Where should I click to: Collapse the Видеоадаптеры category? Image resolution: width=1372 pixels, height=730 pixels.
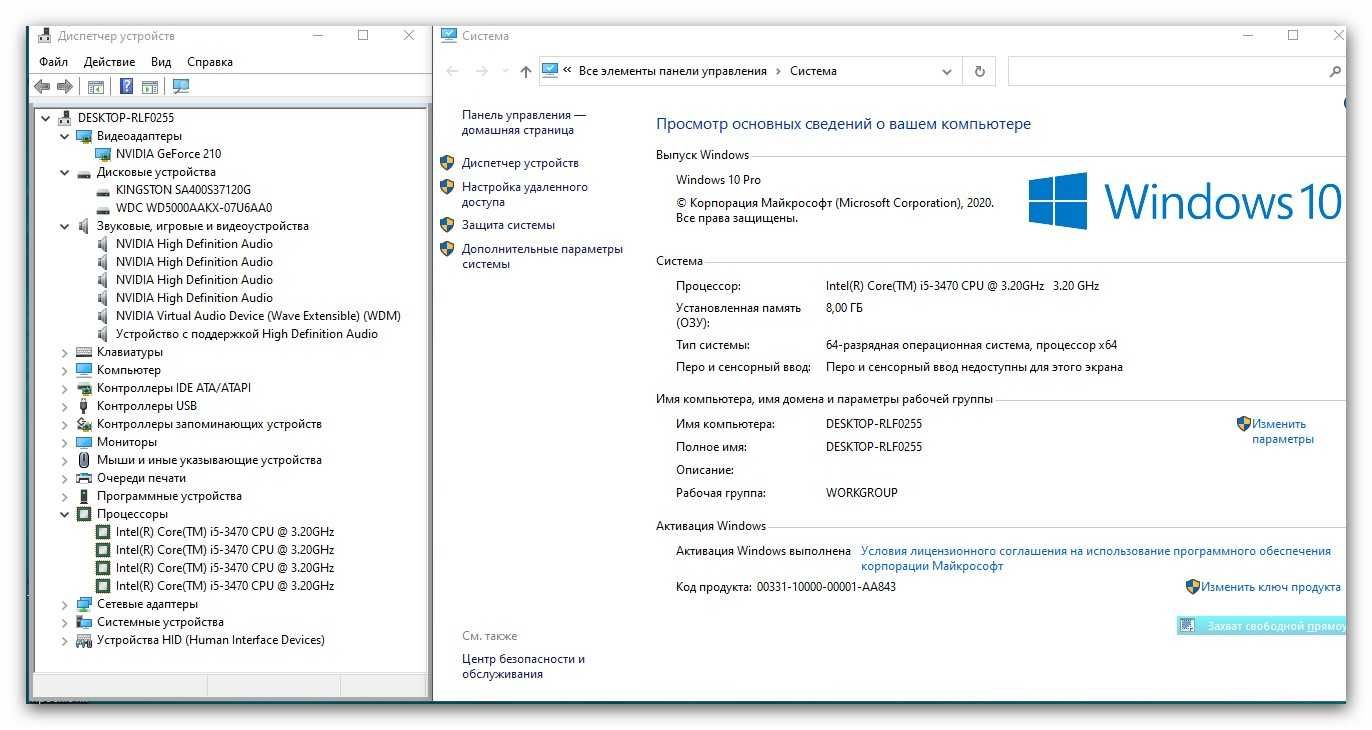[x=65, y=136]
